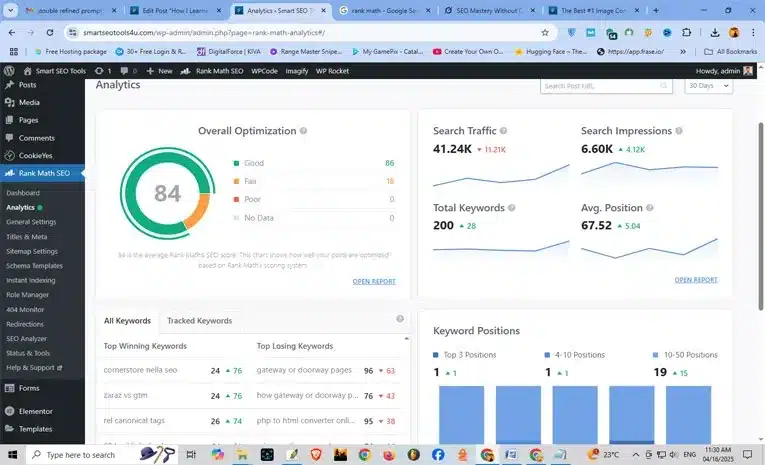Screen dimensions: 765x465
Task: Open Sitemap Settings submenu
Action: pos(32,252)
